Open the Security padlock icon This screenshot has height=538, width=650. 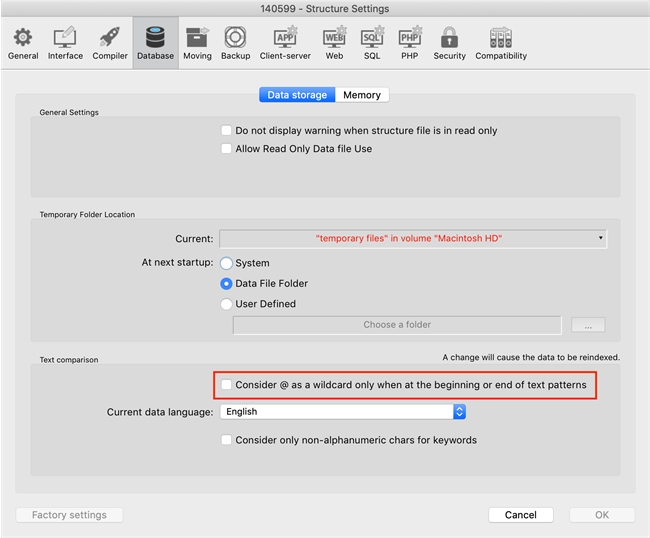[x=449, y=42]
